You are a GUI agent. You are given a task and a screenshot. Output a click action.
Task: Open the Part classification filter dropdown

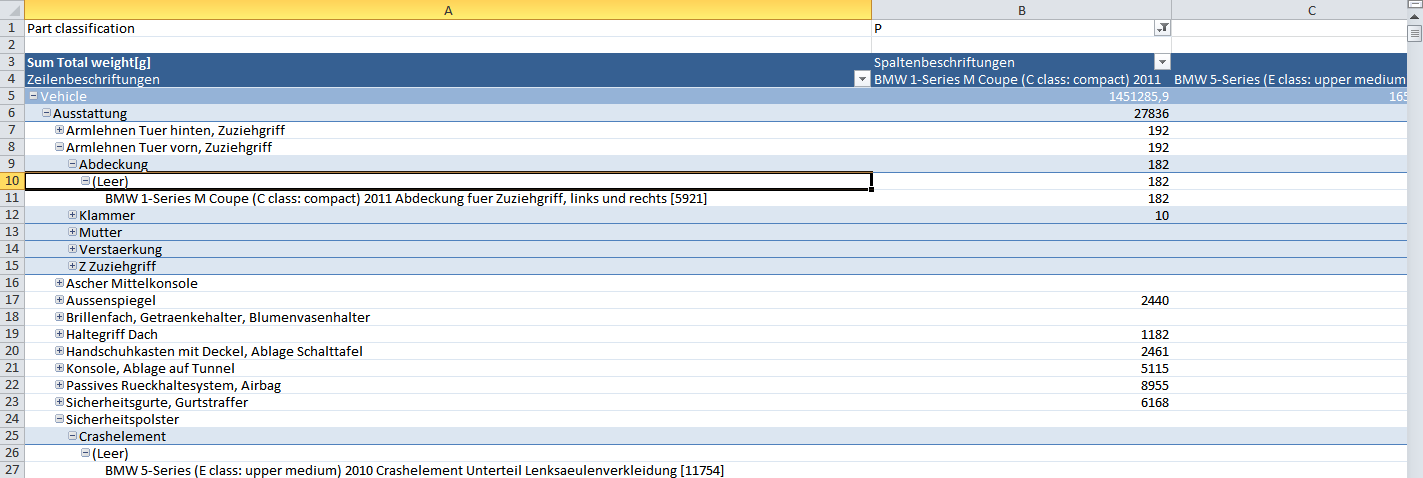pyautogui.click(x=1163, y=29)
